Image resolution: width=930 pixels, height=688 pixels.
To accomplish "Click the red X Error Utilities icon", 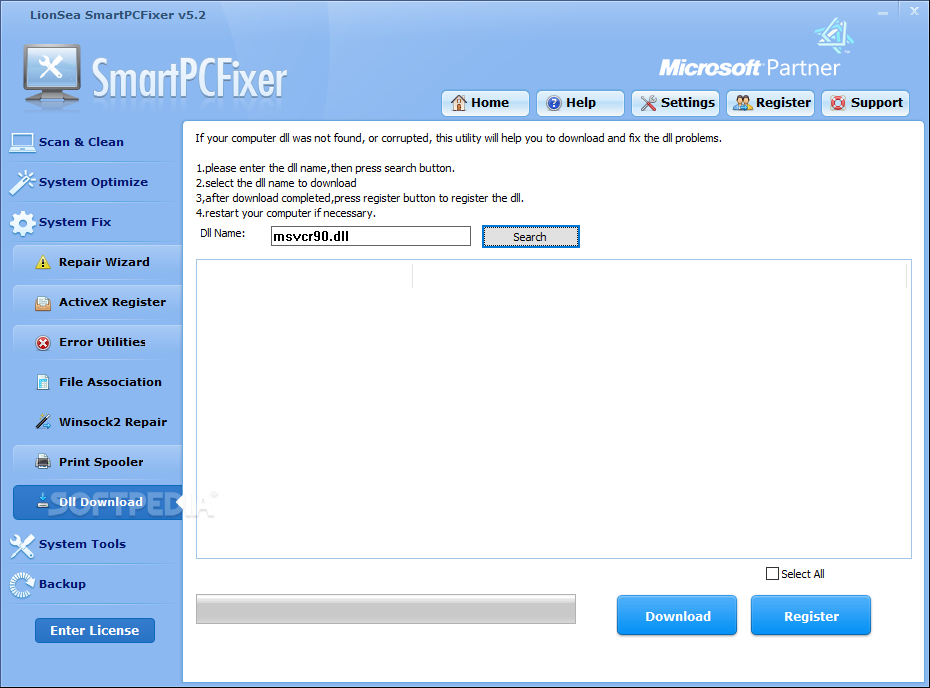I will click(43, 343).
